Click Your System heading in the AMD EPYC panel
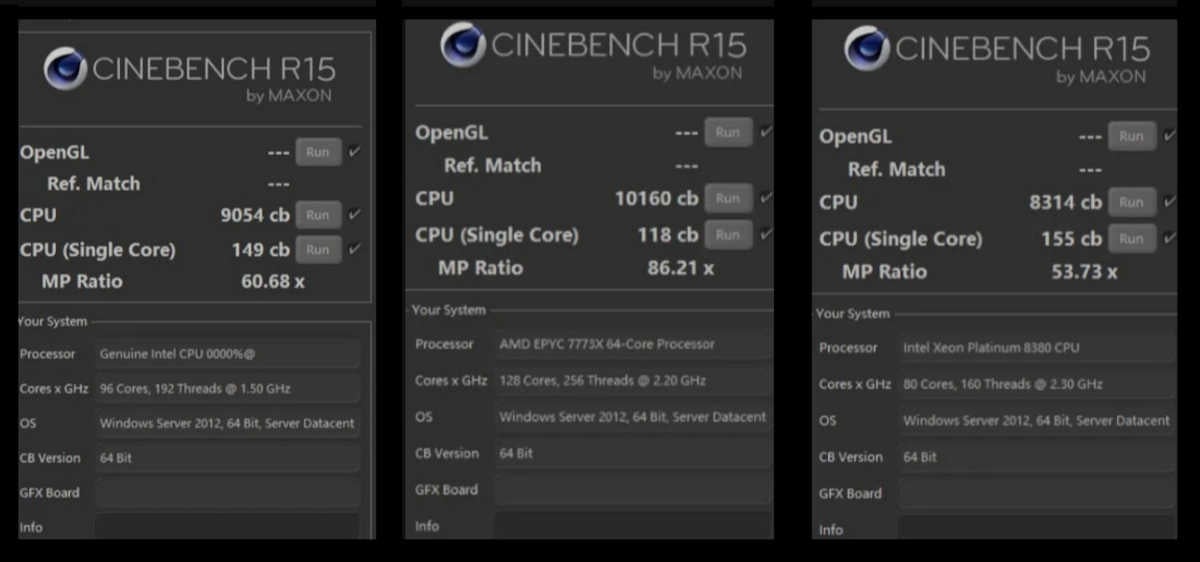 tap(449, 310)
